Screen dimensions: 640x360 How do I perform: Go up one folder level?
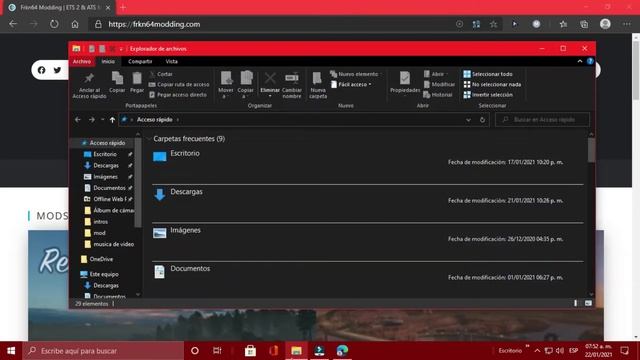[x=112, y=120]
